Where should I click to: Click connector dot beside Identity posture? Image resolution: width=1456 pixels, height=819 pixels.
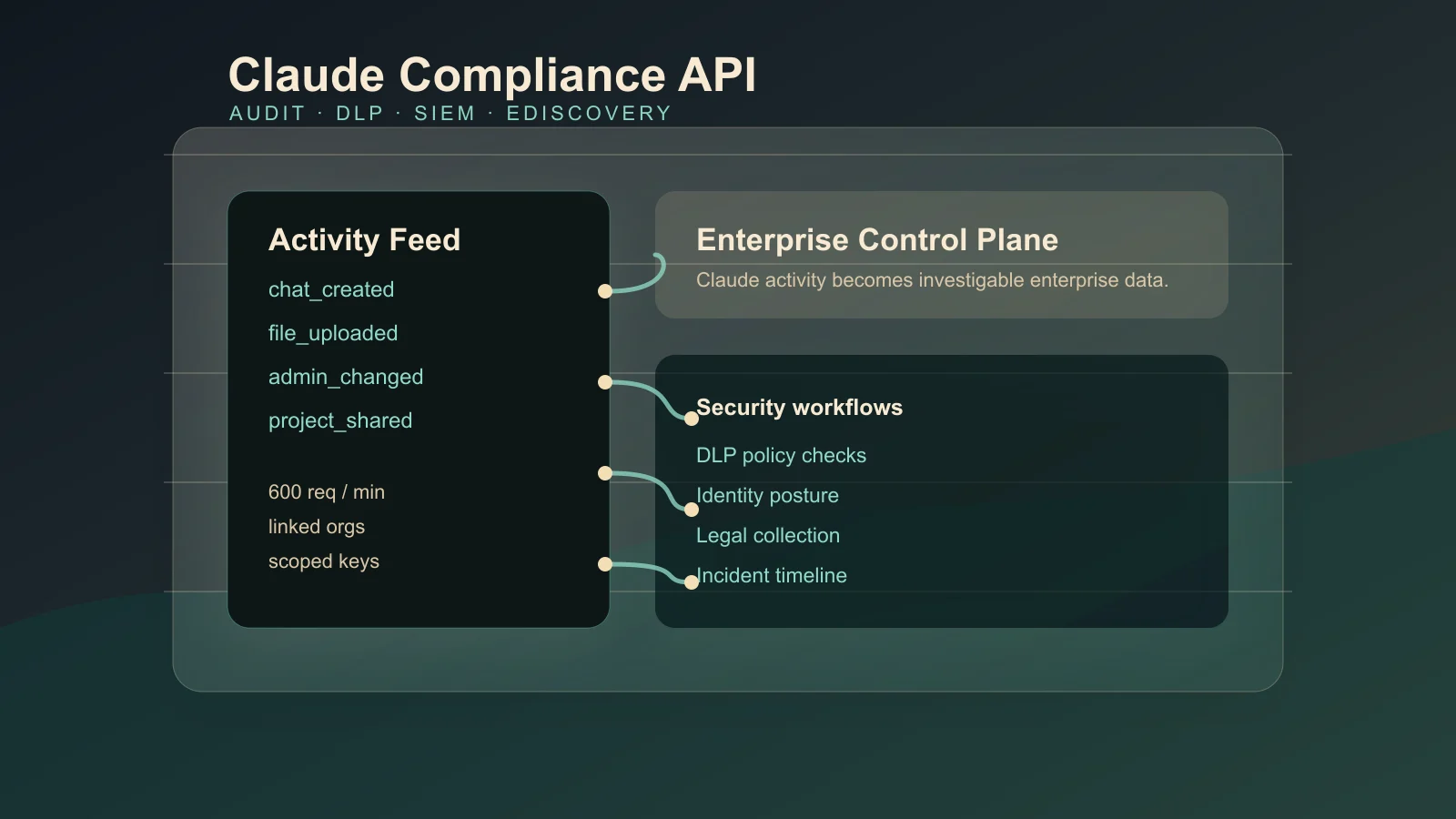(x=692, y=510)
